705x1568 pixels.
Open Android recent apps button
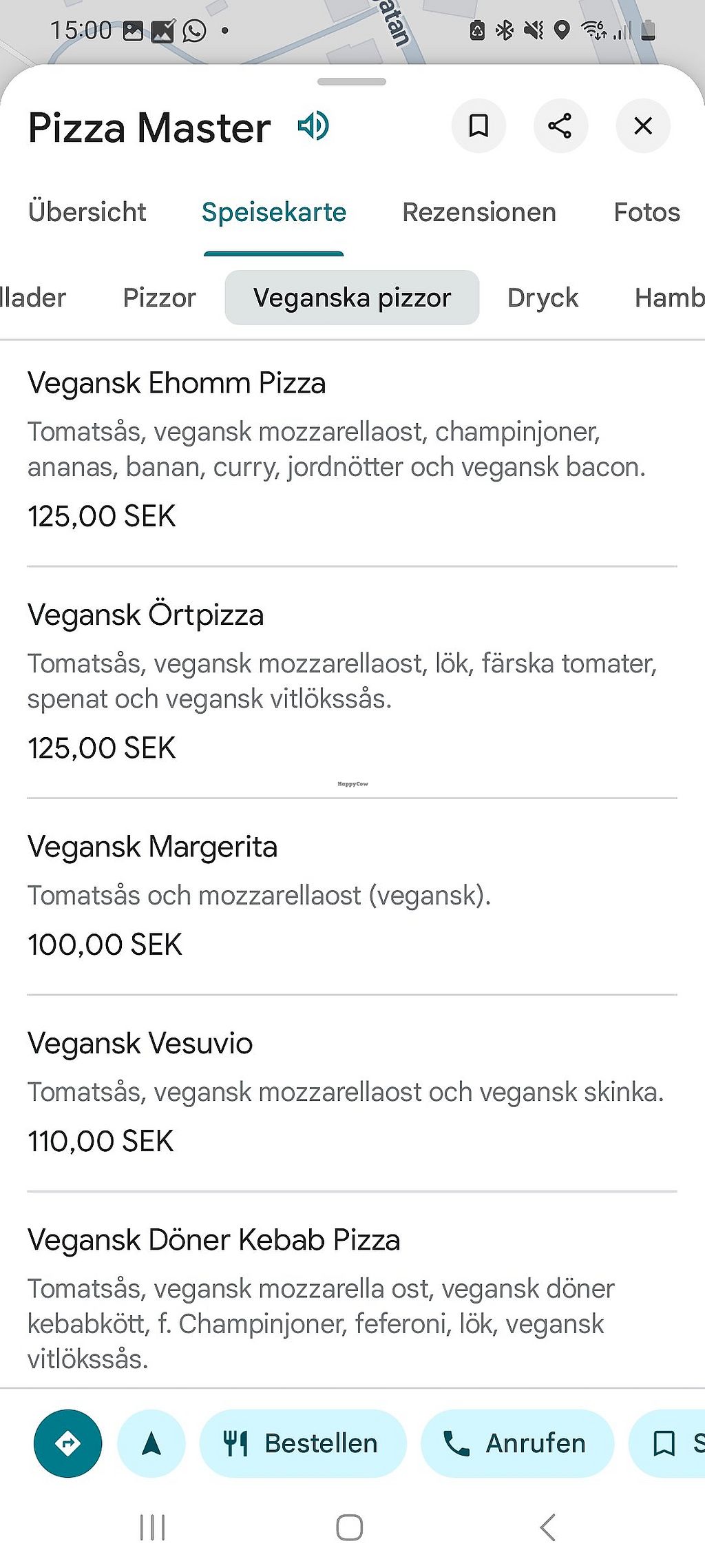152,1527
